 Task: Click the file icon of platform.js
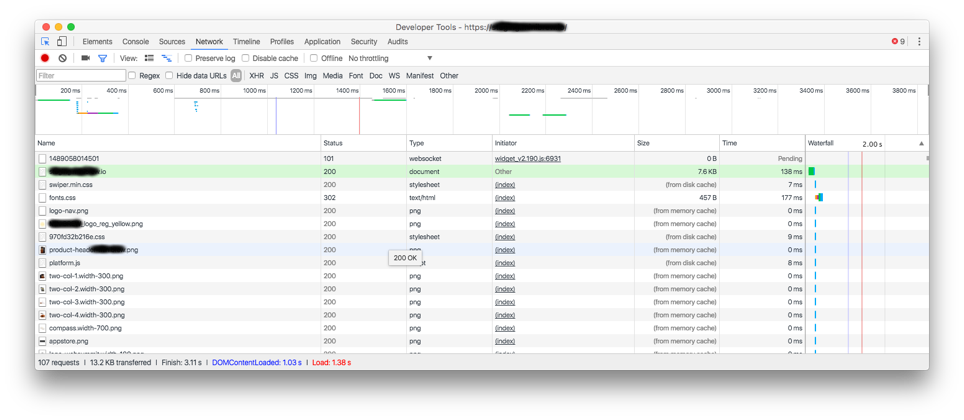coord(42,263)
